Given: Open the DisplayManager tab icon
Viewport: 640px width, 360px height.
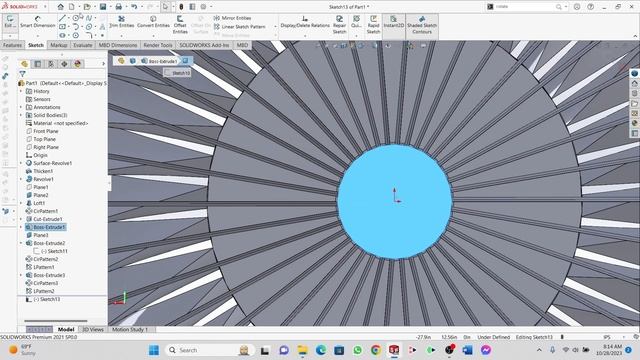Looking at the screenshot, I should pos(78,64).
